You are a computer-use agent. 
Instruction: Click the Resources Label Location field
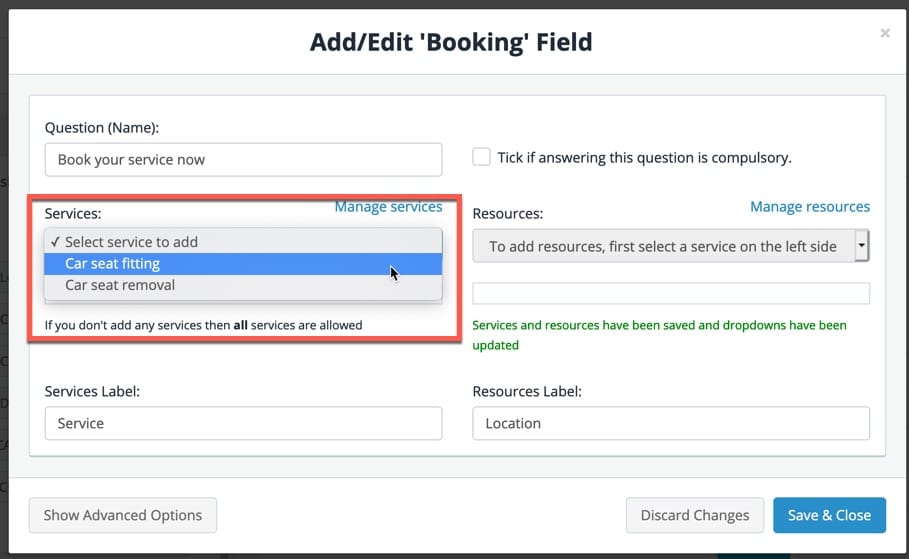[x=671, y=423]
